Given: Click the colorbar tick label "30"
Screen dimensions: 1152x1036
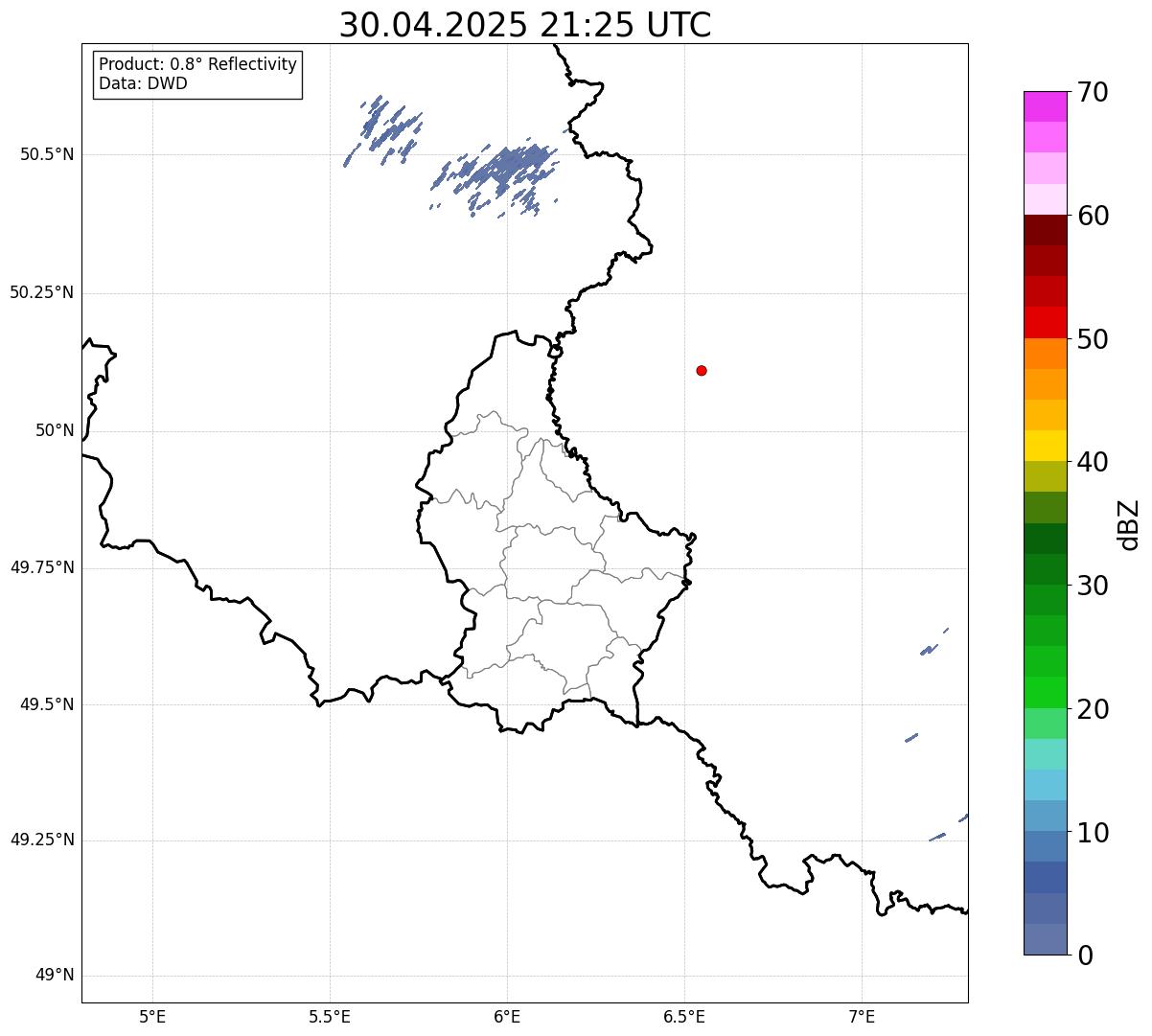Looking at the screenshot, I should [1093, 586].
